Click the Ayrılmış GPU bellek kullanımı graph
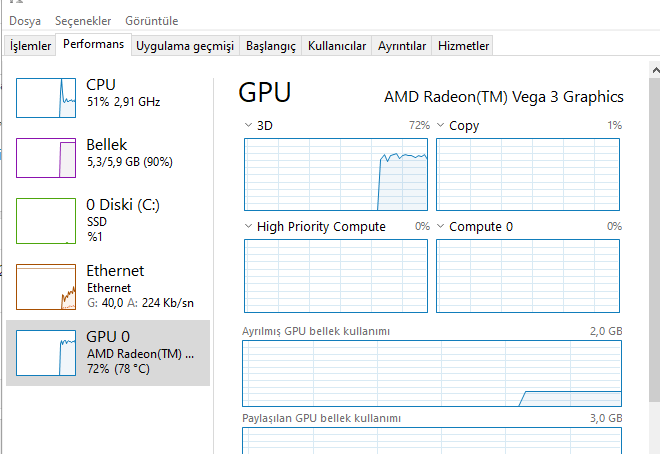The image size is (660, 454). pos(432,373)
